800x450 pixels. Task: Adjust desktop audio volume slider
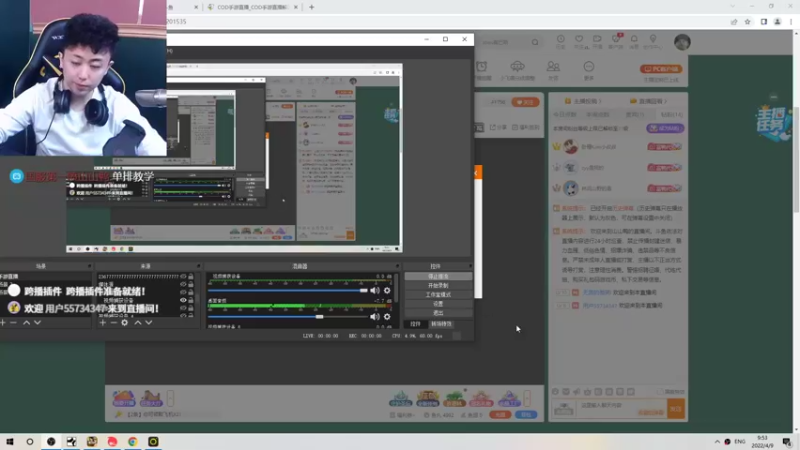click(290, 316)
